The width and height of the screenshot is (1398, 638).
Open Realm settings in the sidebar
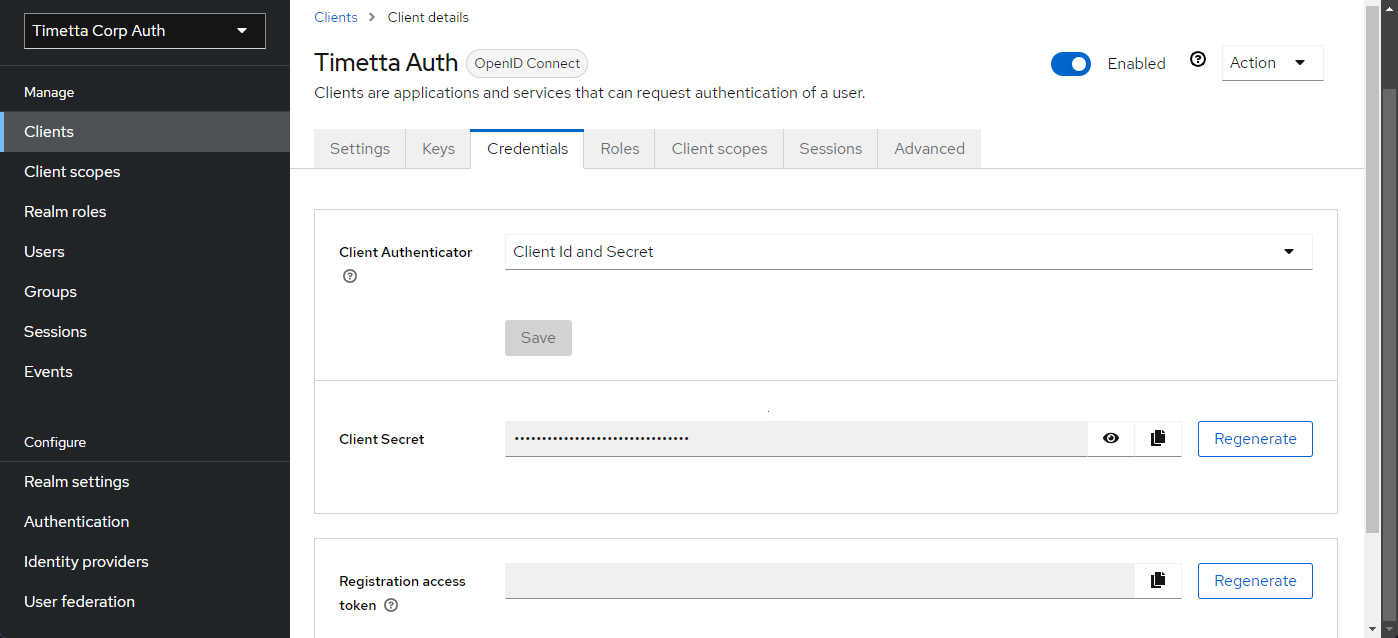coord(145,482)
